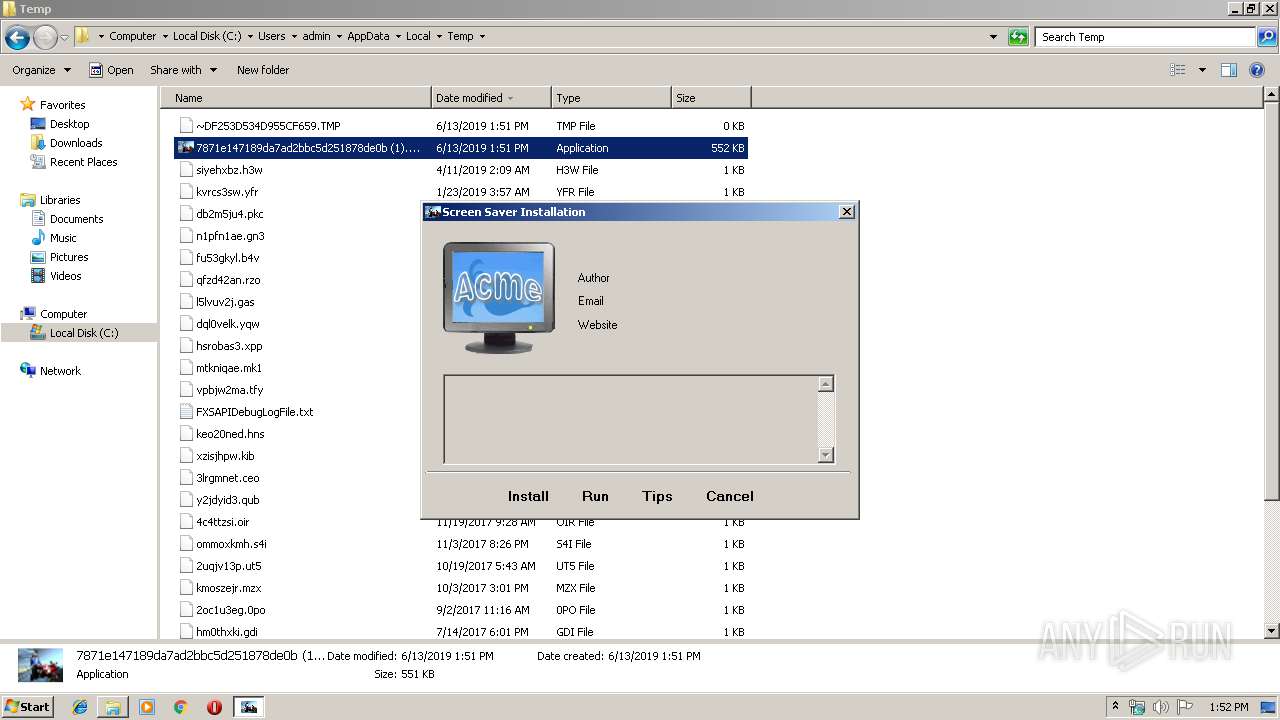Launch Chrome from the taskbar
Image resolution: width=1280 pixels, height=720 pixels.
[x=181, y=707]
